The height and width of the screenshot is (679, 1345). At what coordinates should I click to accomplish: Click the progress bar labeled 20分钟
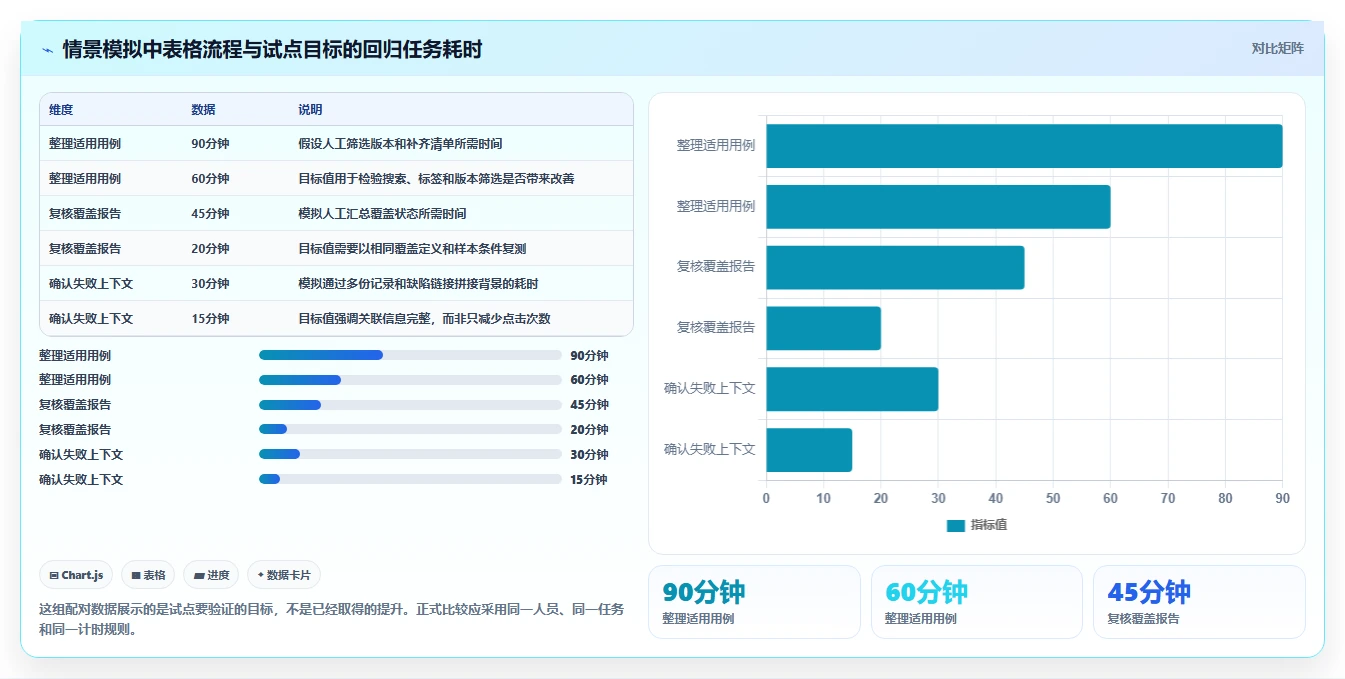(410, 429)
